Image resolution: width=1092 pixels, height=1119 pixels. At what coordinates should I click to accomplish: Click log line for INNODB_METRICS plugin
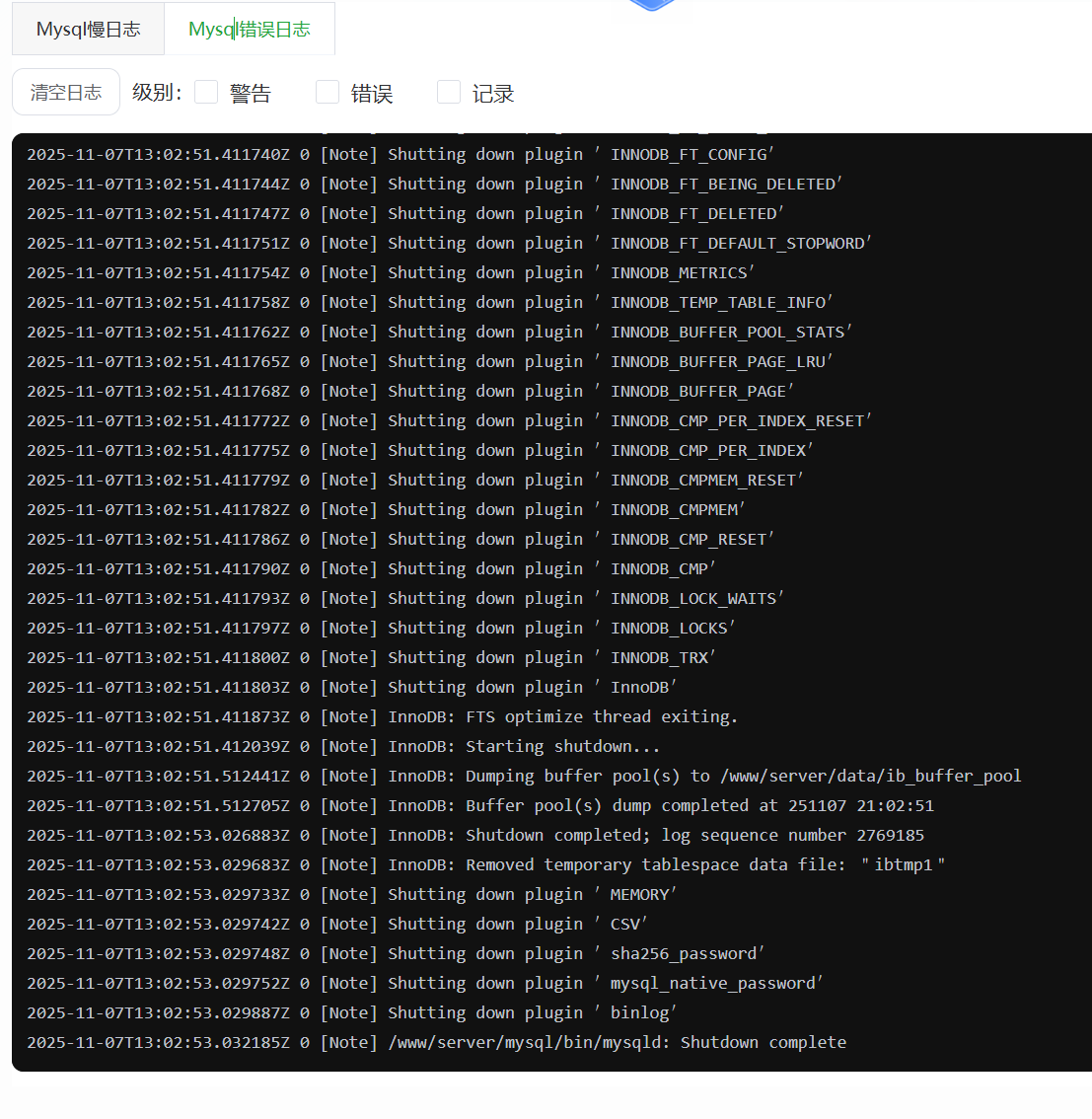click(391, 273)
